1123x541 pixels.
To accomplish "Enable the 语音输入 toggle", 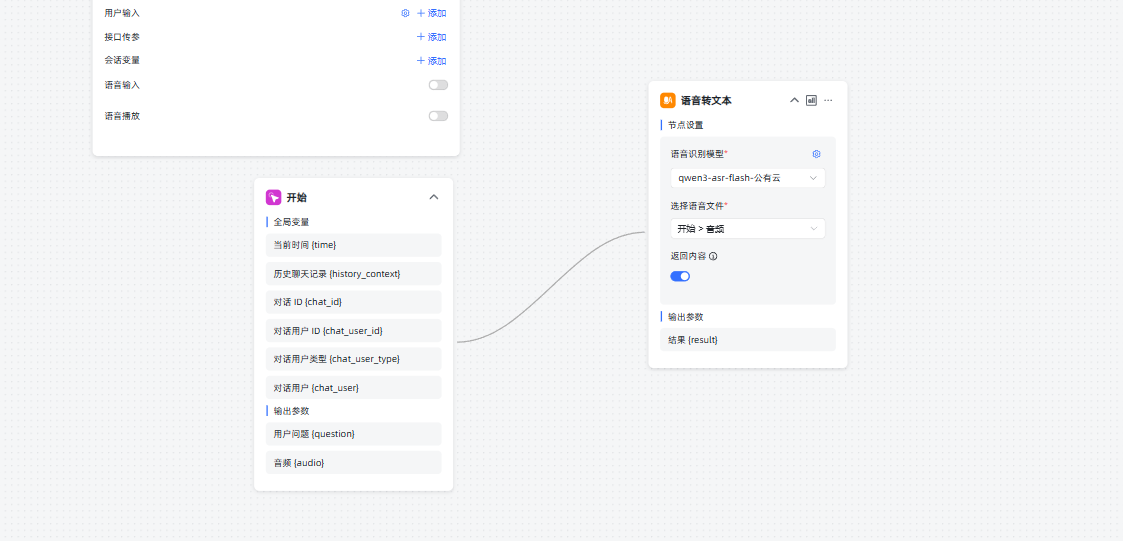I will point(438,85).
